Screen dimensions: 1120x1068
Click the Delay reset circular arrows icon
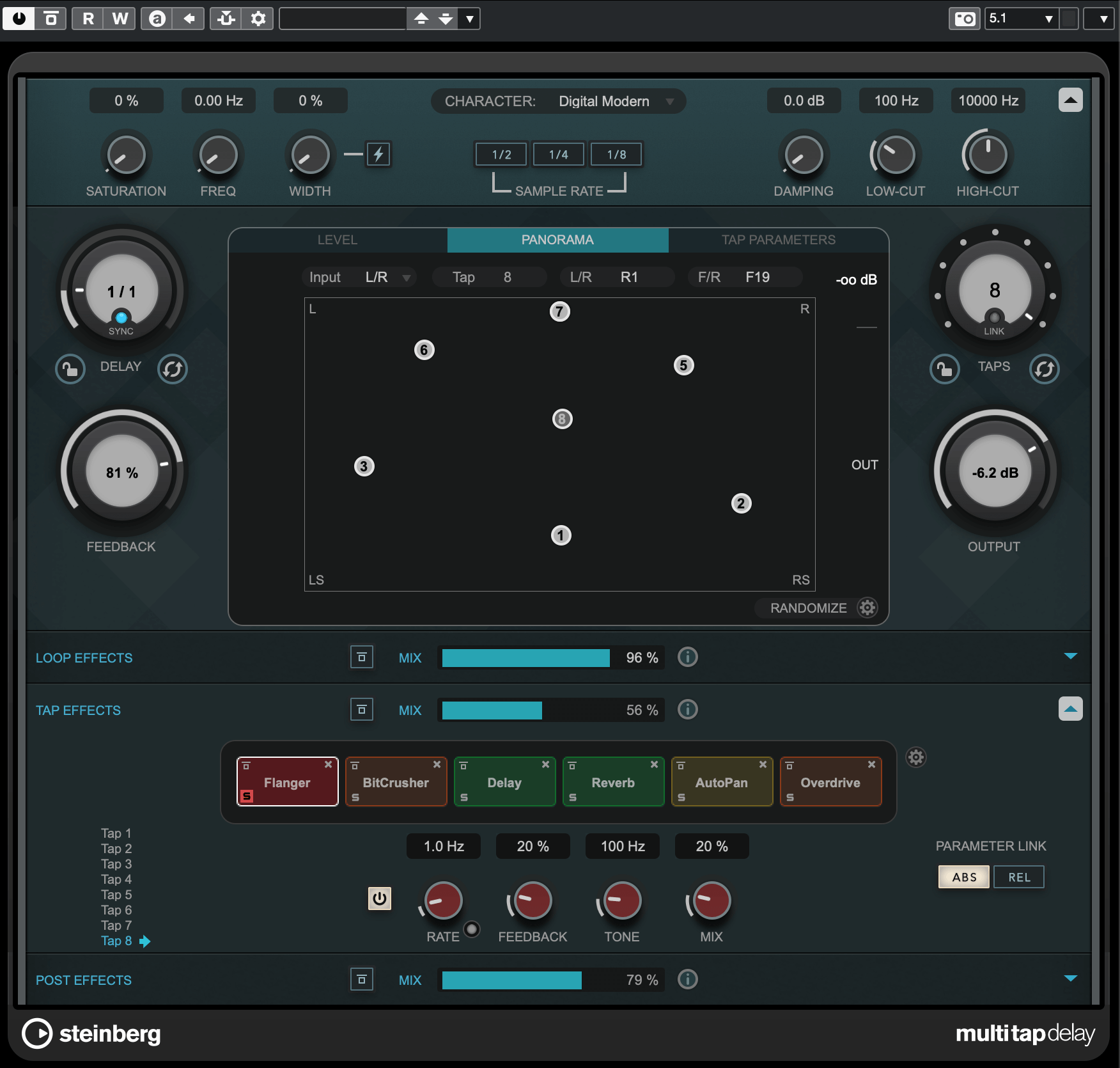point(173,369)
